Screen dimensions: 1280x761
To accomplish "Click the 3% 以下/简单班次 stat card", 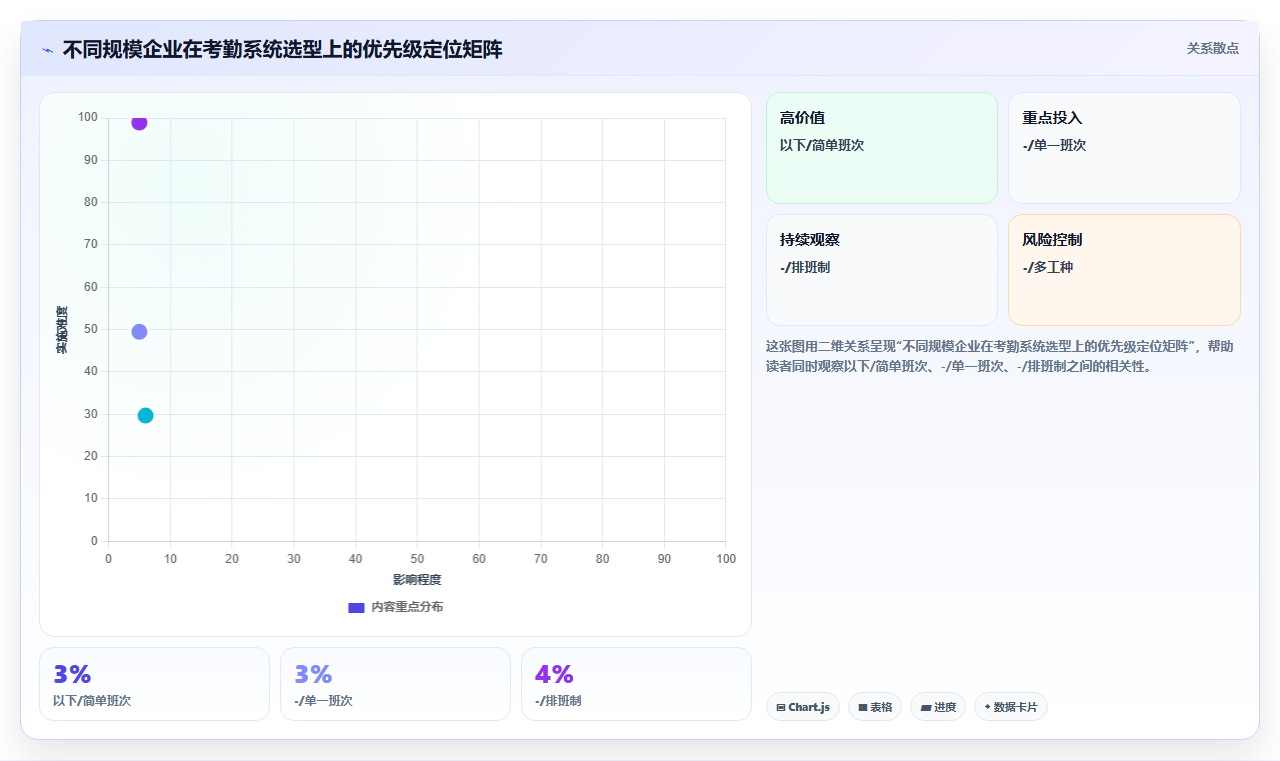I will (154, 684).
